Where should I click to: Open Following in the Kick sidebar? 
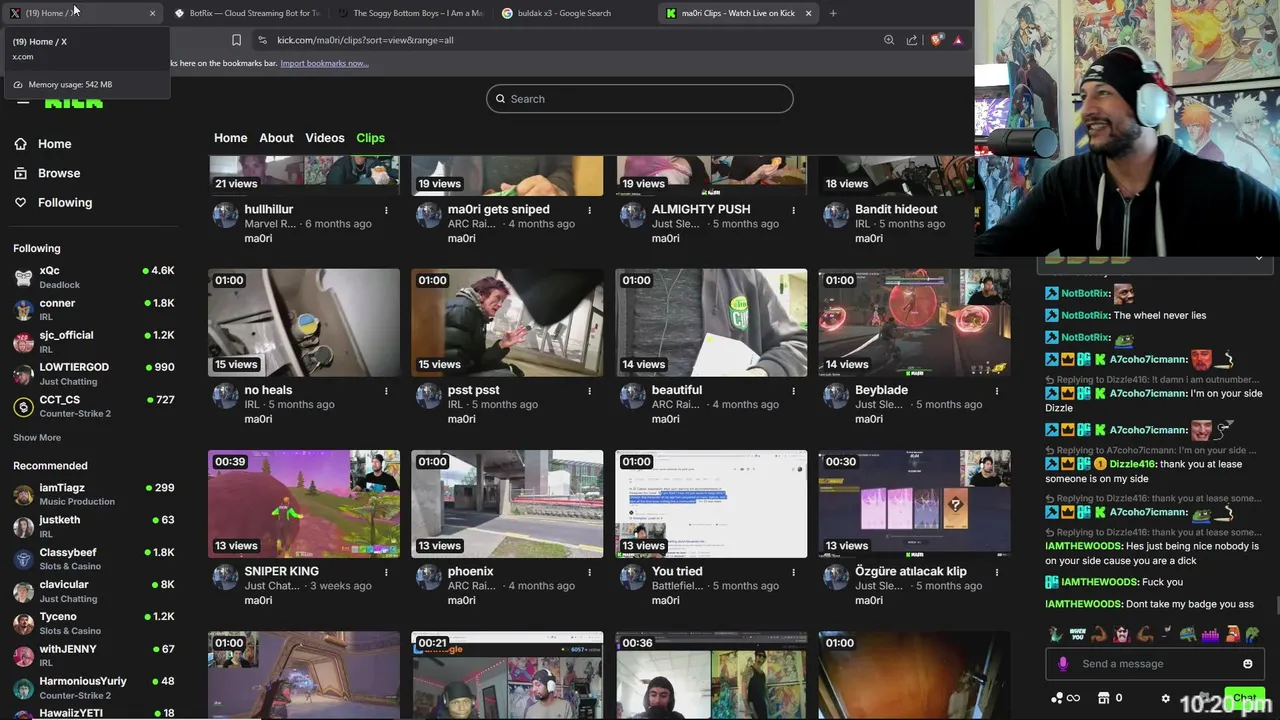[53, 202]
